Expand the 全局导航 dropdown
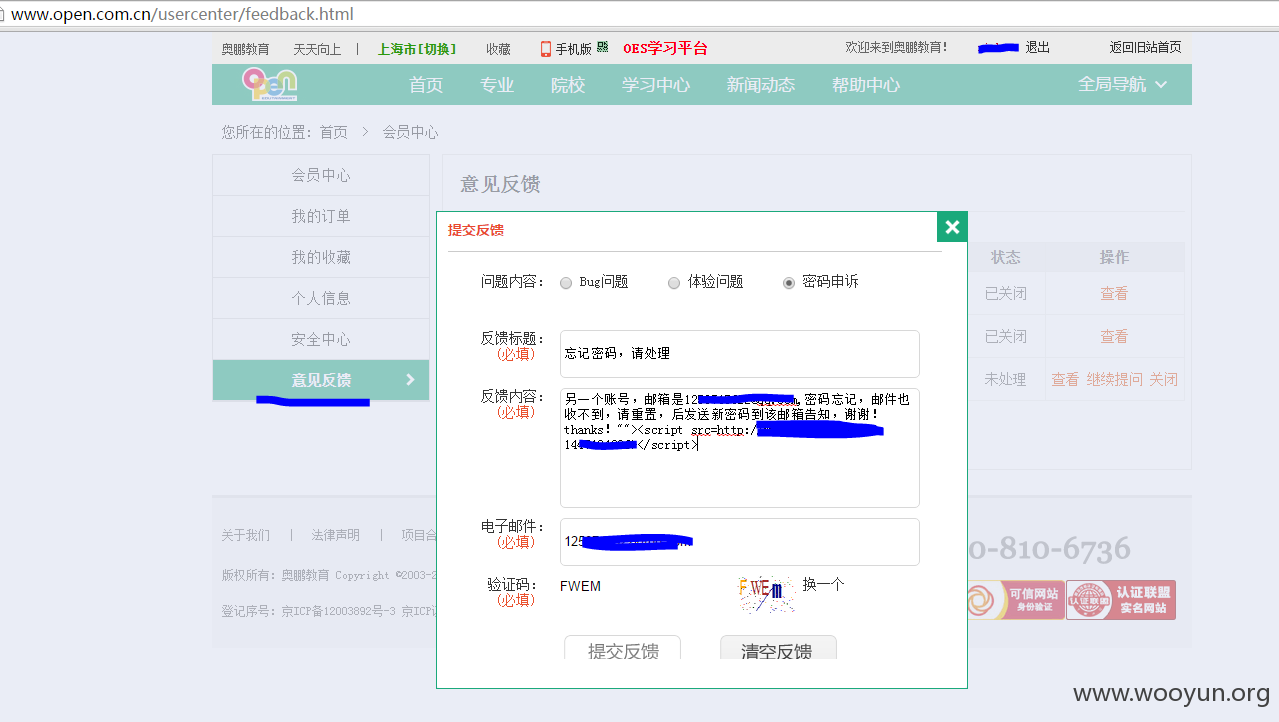Viewport: 1279px width, 722px height. [x=1122, y=85]
